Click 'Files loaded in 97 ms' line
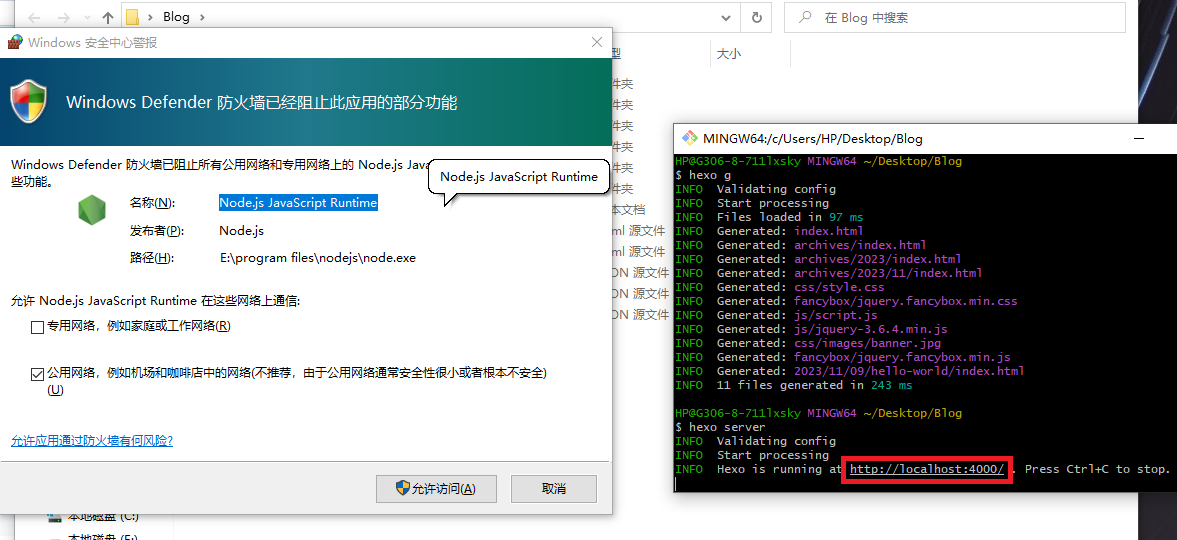1177x540 pixels. click(x=769, y=217)
